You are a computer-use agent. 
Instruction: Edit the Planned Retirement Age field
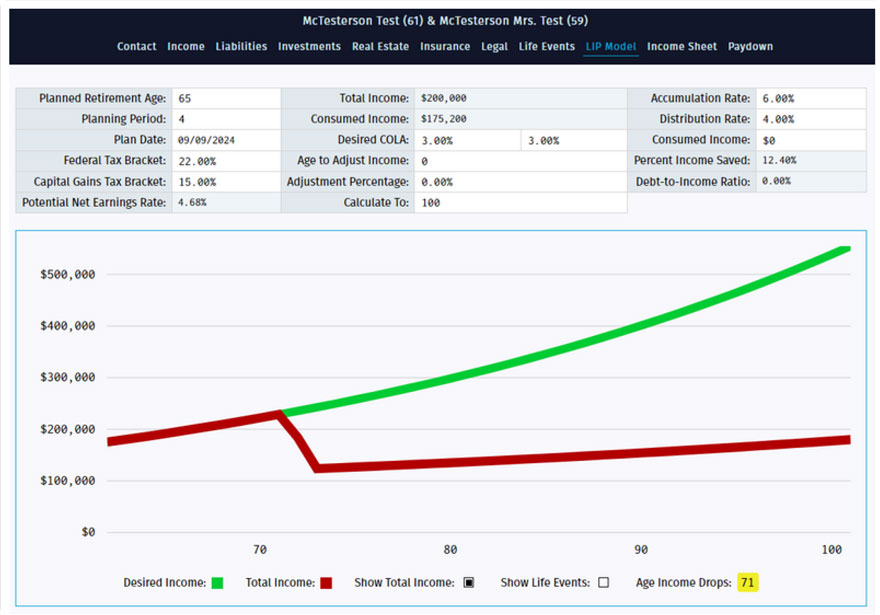coord(225,99)
